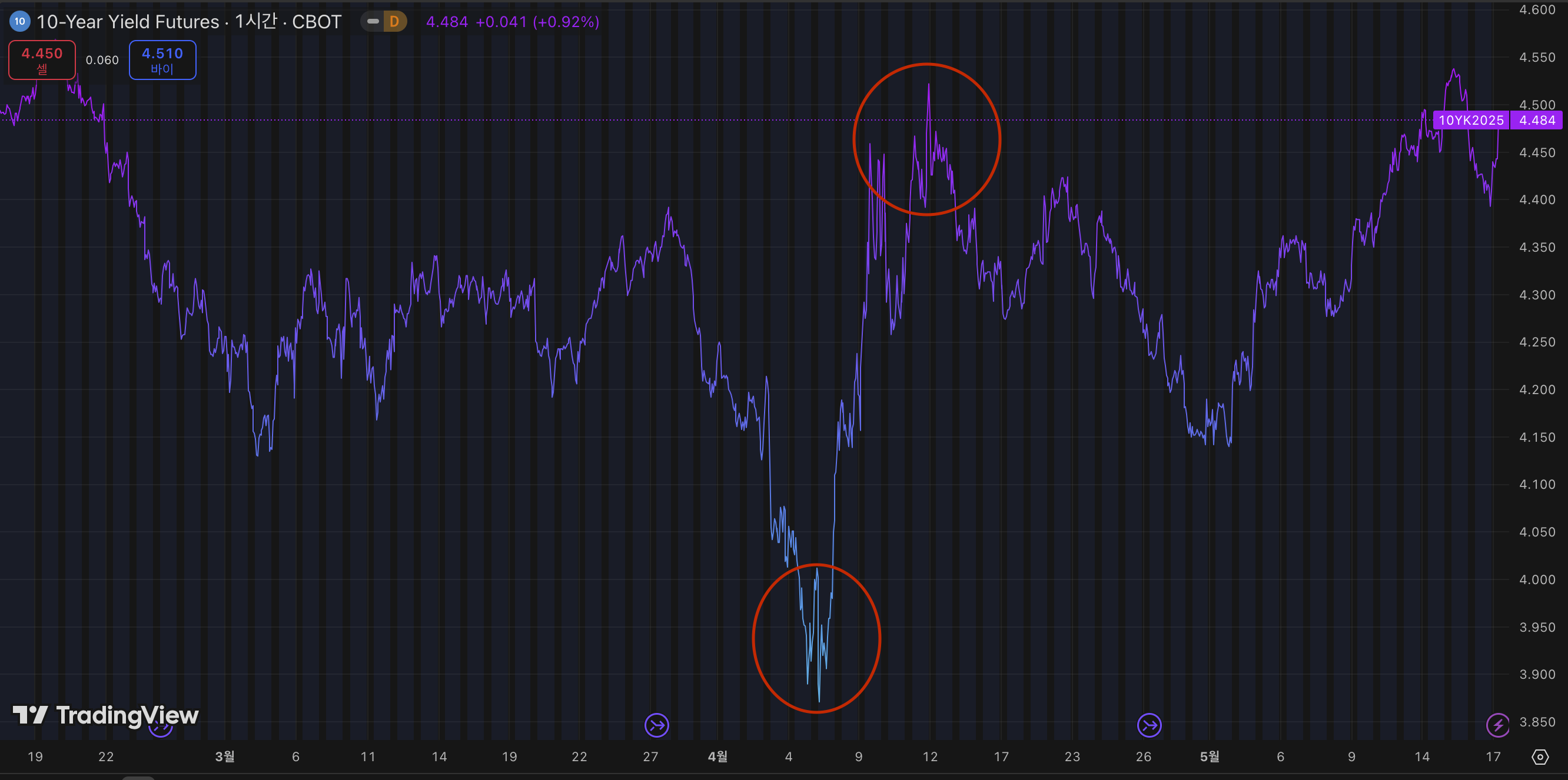Click the lightning bolt icon near 17
This screenshot has width=1568, height=780.
coord(1497,725)
